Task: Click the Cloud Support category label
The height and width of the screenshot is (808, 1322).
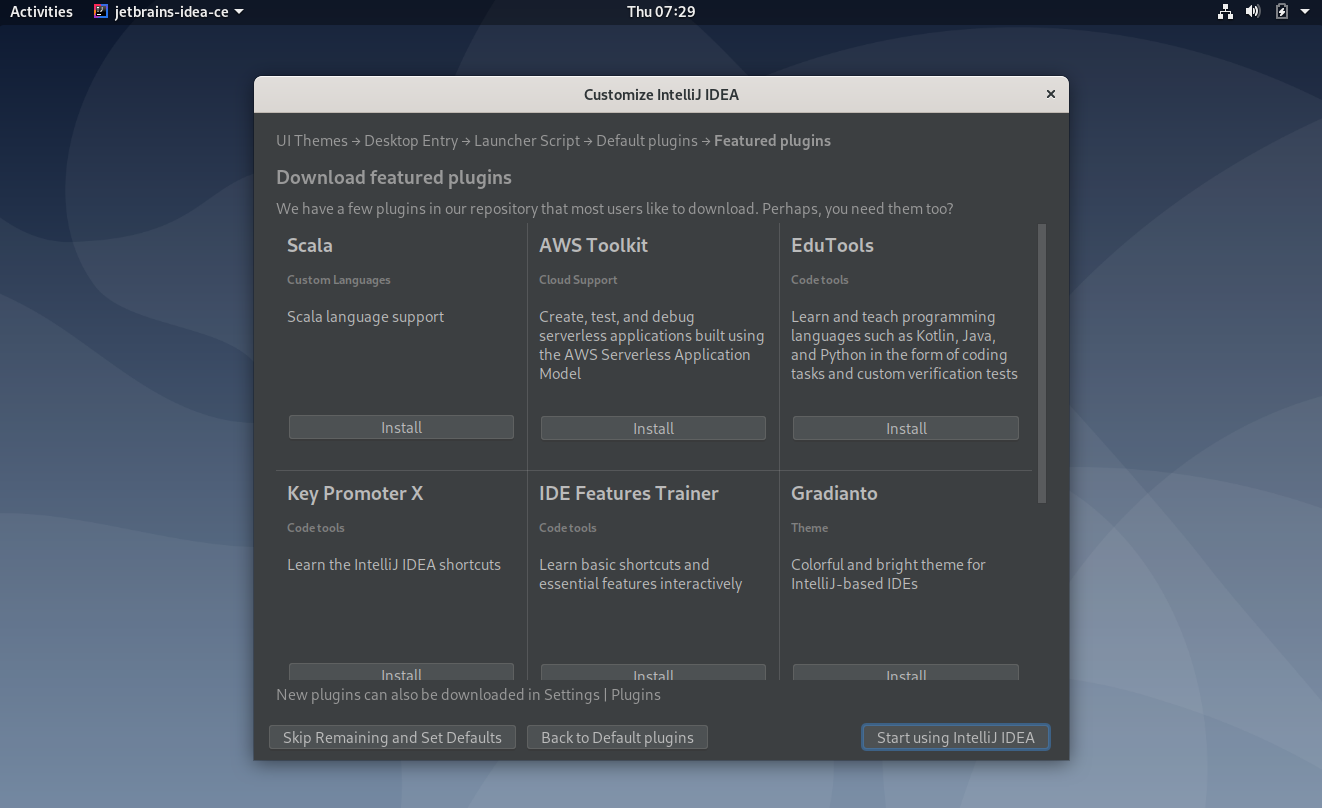Action: point(578,280)
